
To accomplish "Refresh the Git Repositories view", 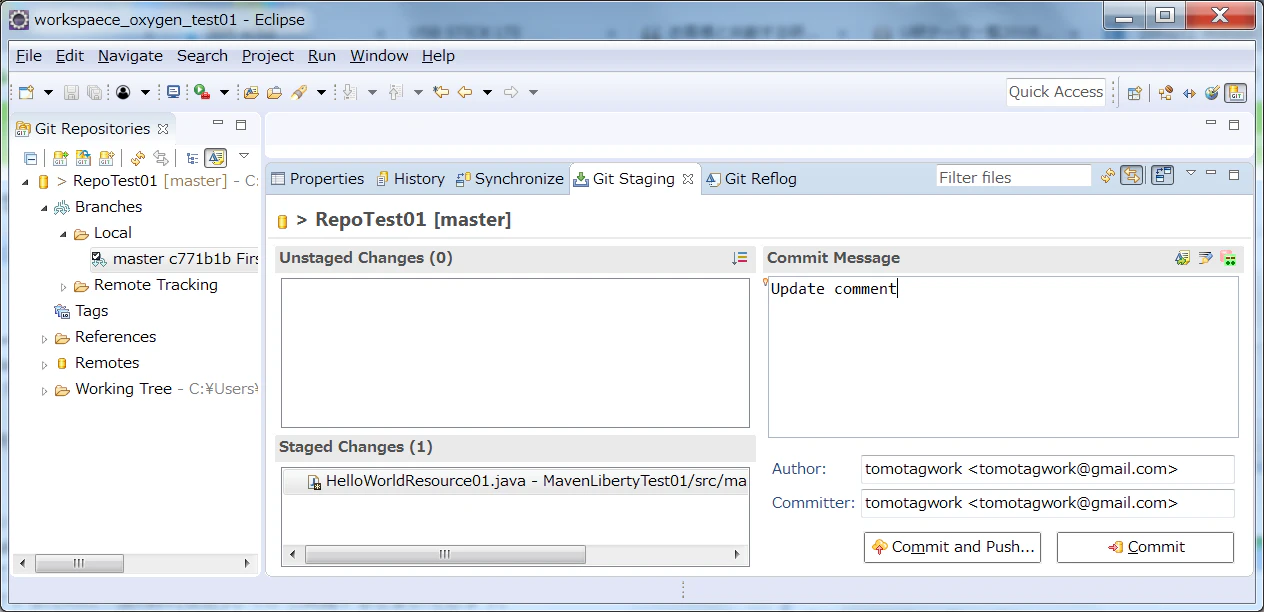I will pos(138,158).
